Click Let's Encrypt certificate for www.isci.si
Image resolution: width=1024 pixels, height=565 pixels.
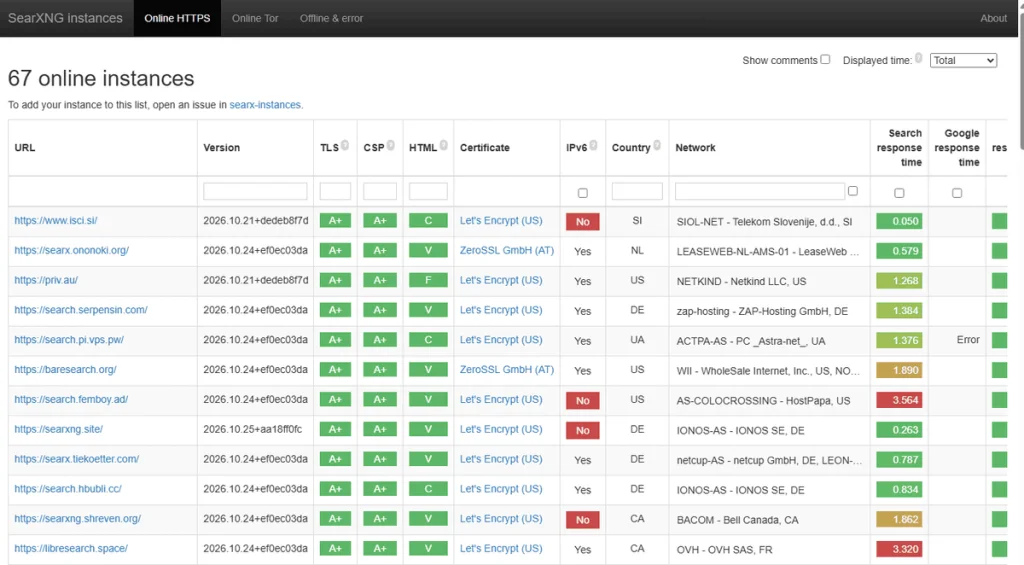[x=501, y=221]
